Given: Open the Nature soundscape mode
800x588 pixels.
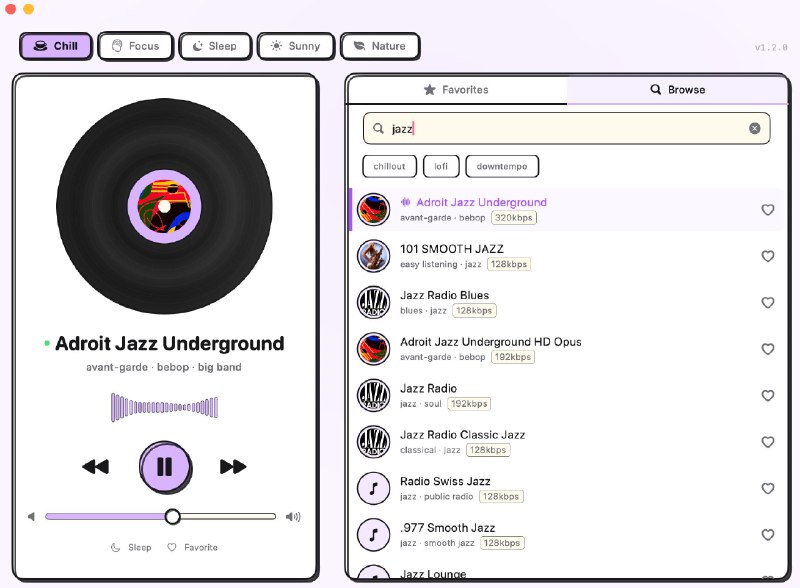Looking at the screenshot, I should 379,46.
